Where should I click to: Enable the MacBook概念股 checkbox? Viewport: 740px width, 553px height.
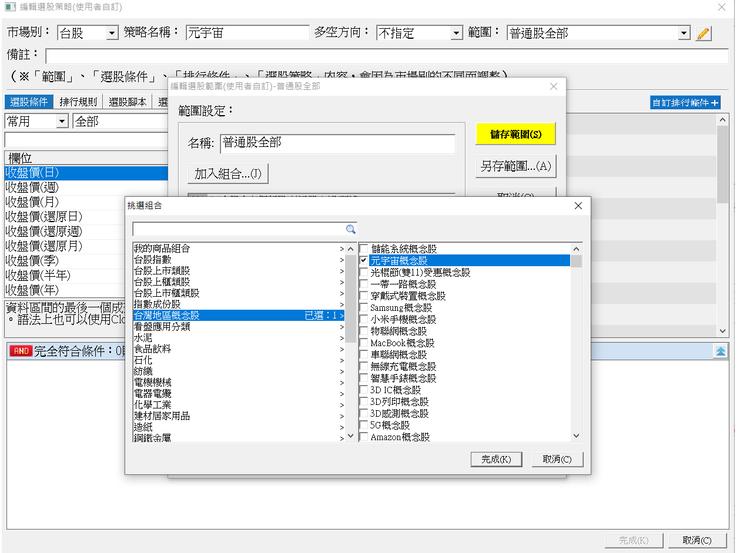[x=364, y=343]
